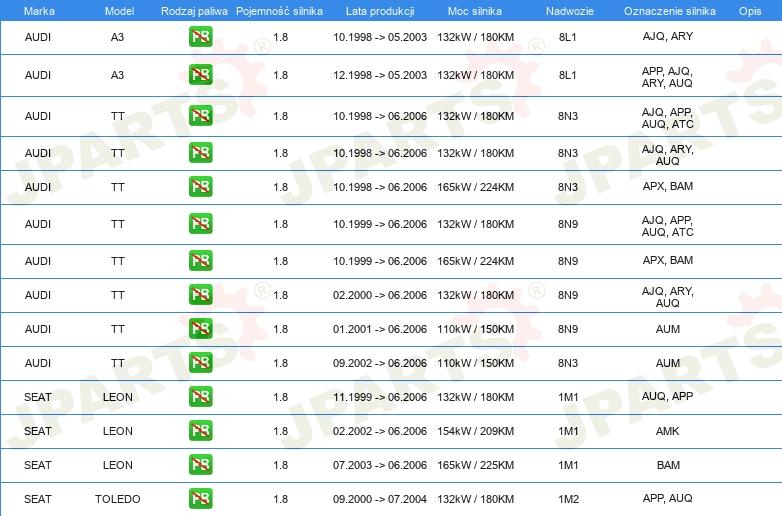This screenshot has height=516, width=782.
Task: Click the Opis column header
Action: pos(750,11)
